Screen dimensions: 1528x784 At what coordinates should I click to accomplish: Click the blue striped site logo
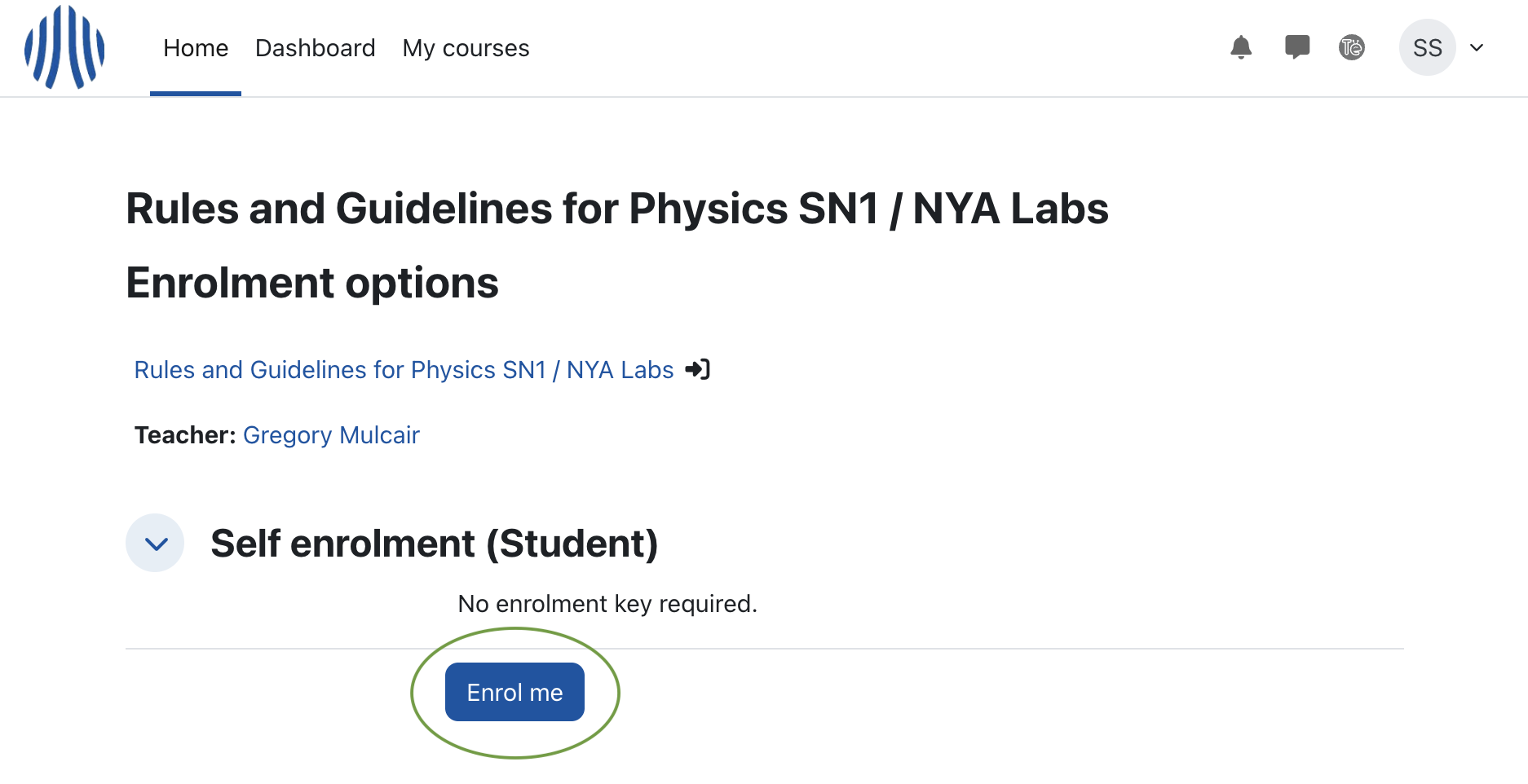[x=64, y=47]
